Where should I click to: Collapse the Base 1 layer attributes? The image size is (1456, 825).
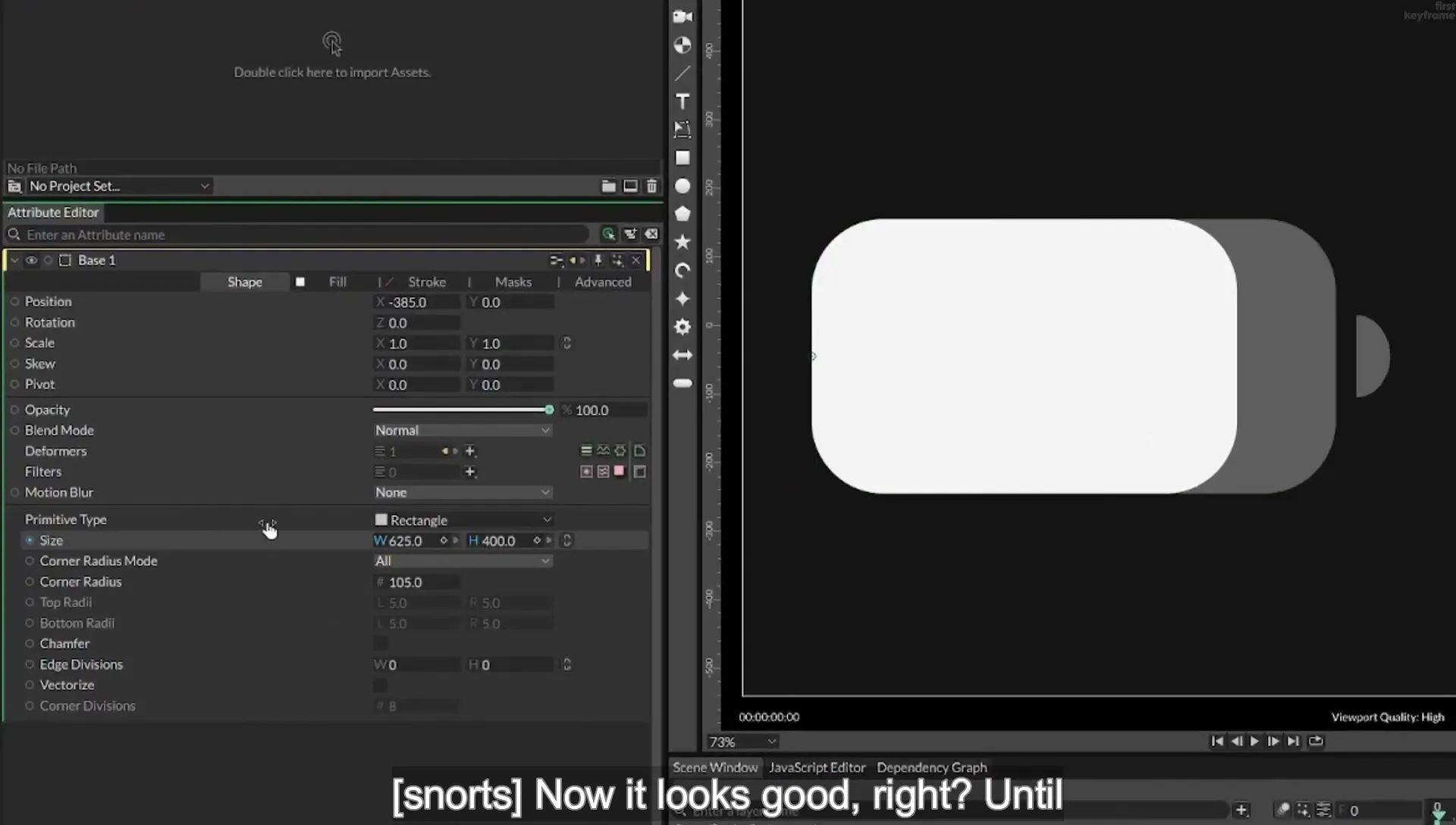pos(14,260)
